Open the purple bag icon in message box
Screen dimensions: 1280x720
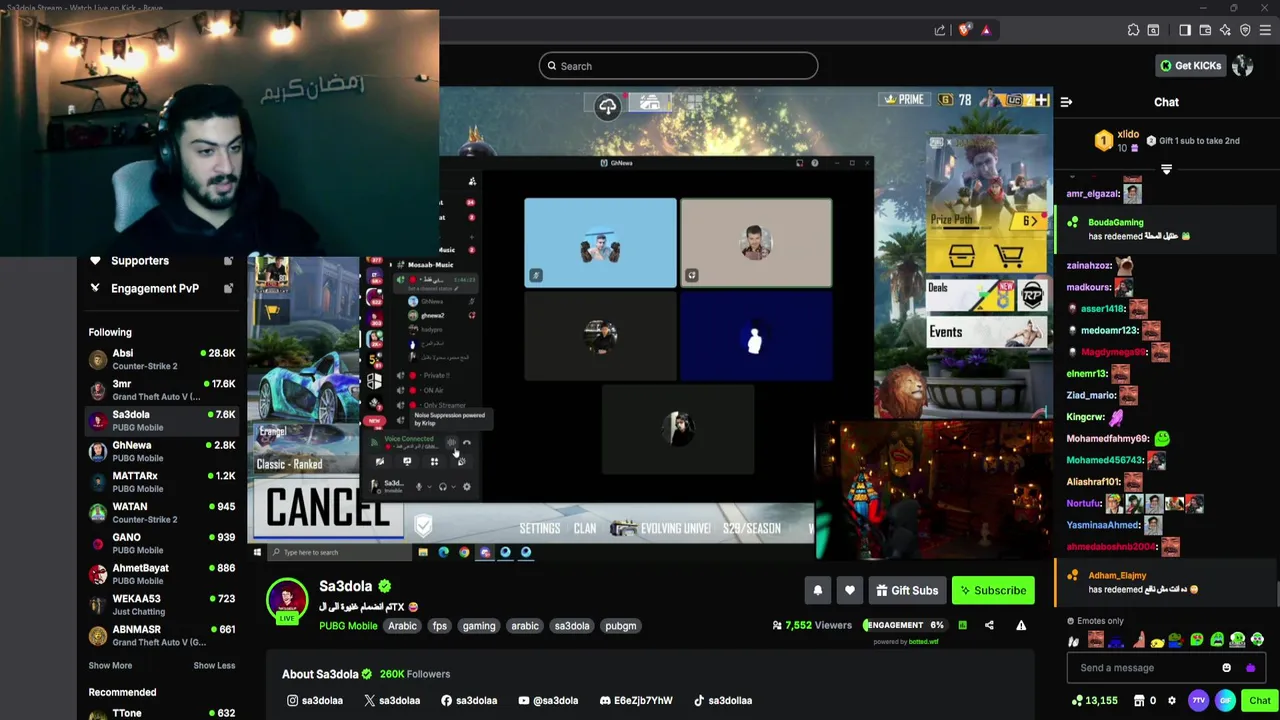point(1250,668)
